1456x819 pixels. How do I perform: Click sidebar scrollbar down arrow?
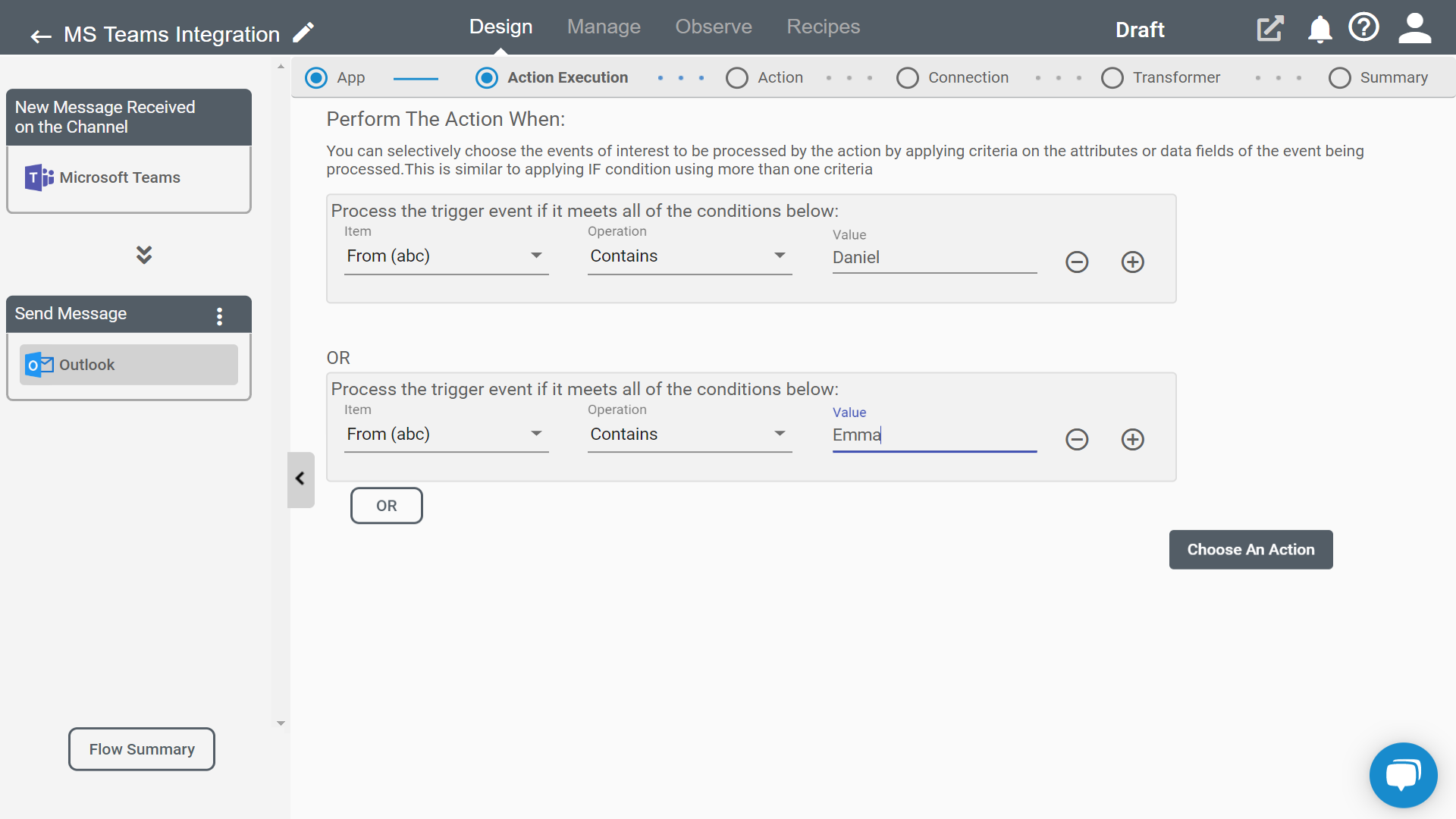[x=281, y=723]
